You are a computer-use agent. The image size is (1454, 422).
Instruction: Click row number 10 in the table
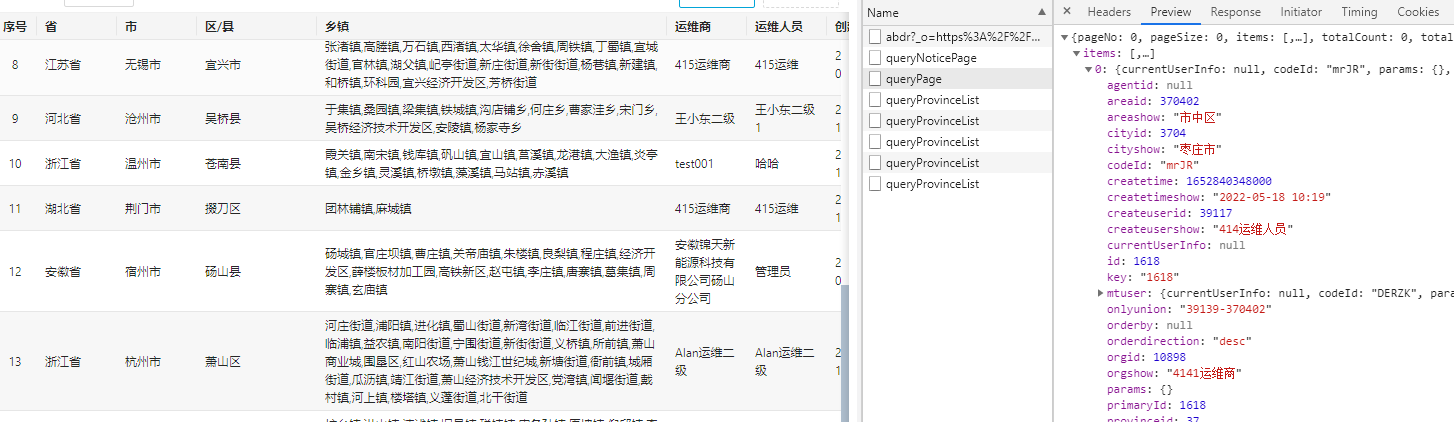[x=15, y=163]
